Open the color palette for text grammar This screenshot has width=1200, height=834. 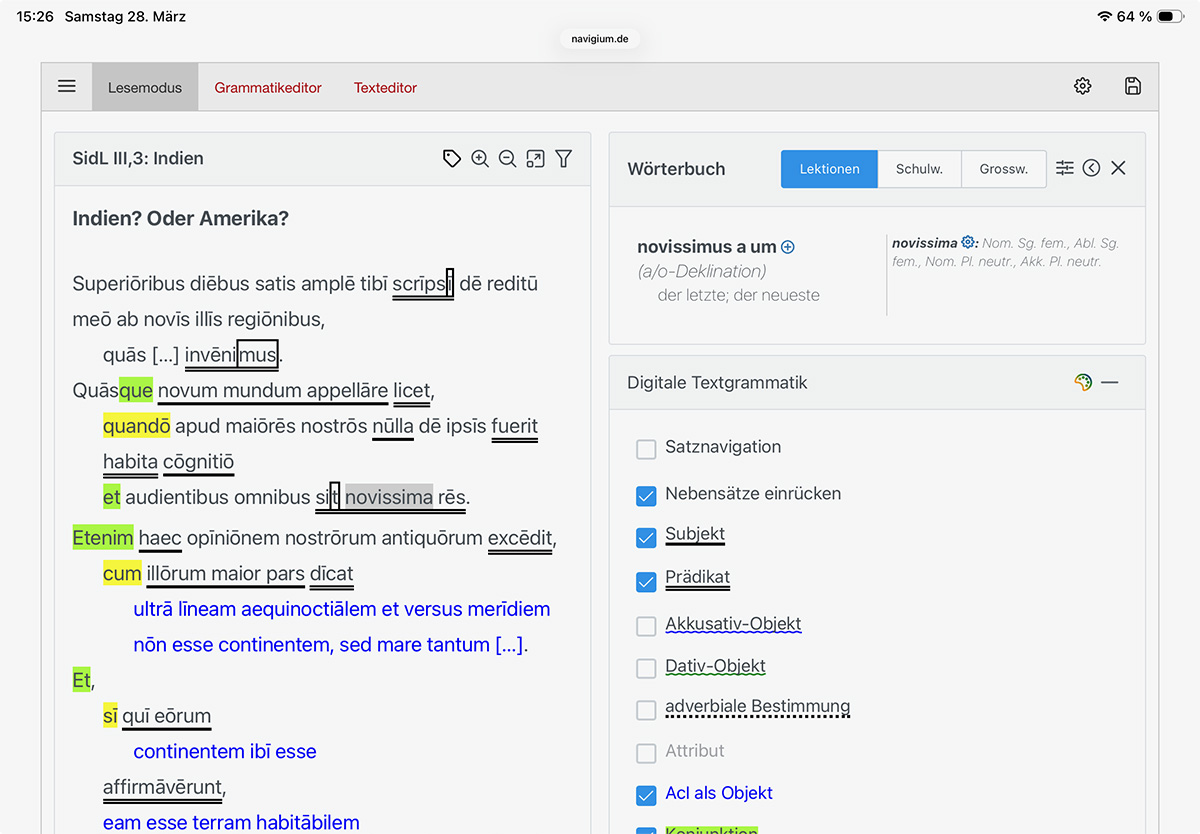(1083, 382)
